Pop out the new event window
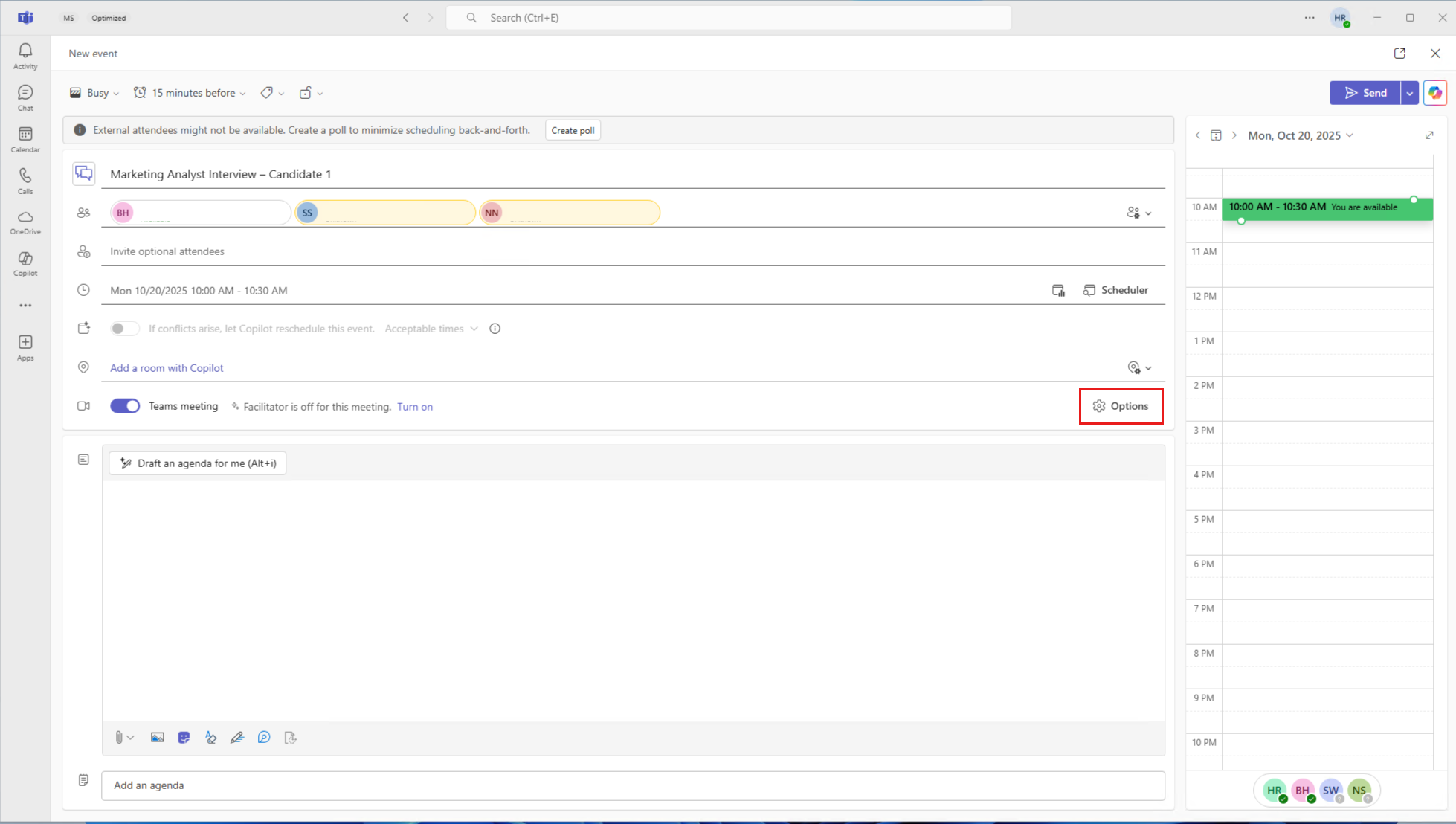Screen dimensions: 1456x824 [x=1399, y=54]
